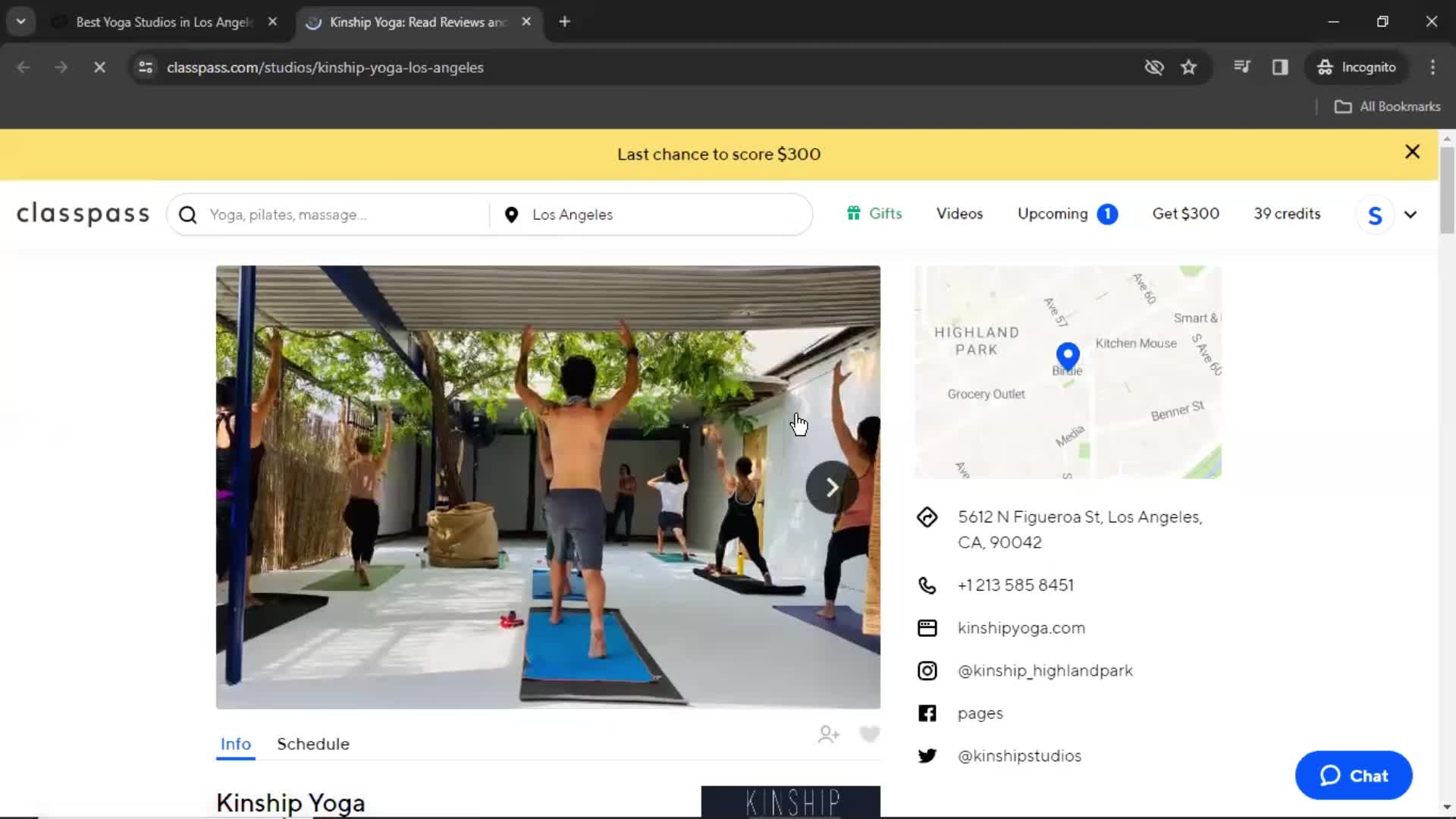Click the third-party cookies blocked eye icon
Image resolution: width=1456 pixels, height=819 pixels.
point(1153,67)
